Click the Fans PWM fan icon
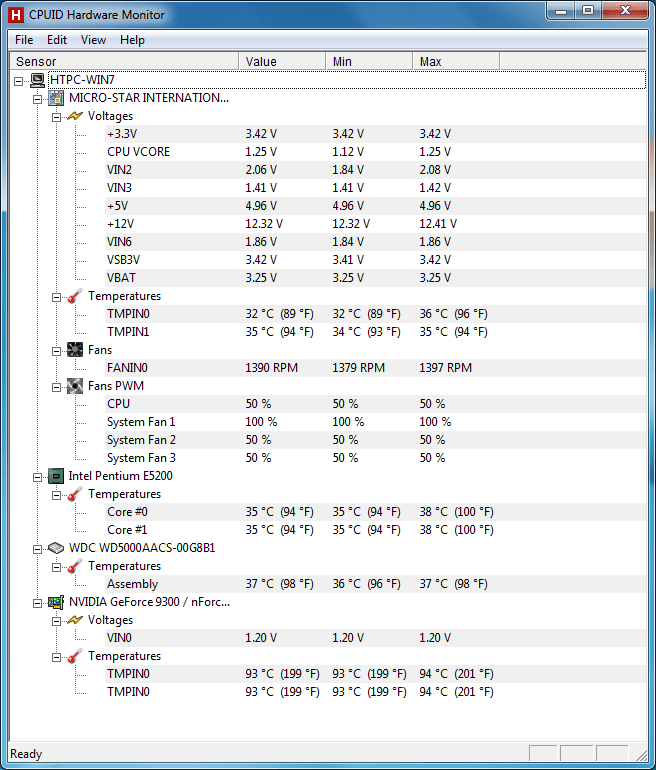Image resolution: width=656 pixels, height=770 pixels. [x=75, y=386]
